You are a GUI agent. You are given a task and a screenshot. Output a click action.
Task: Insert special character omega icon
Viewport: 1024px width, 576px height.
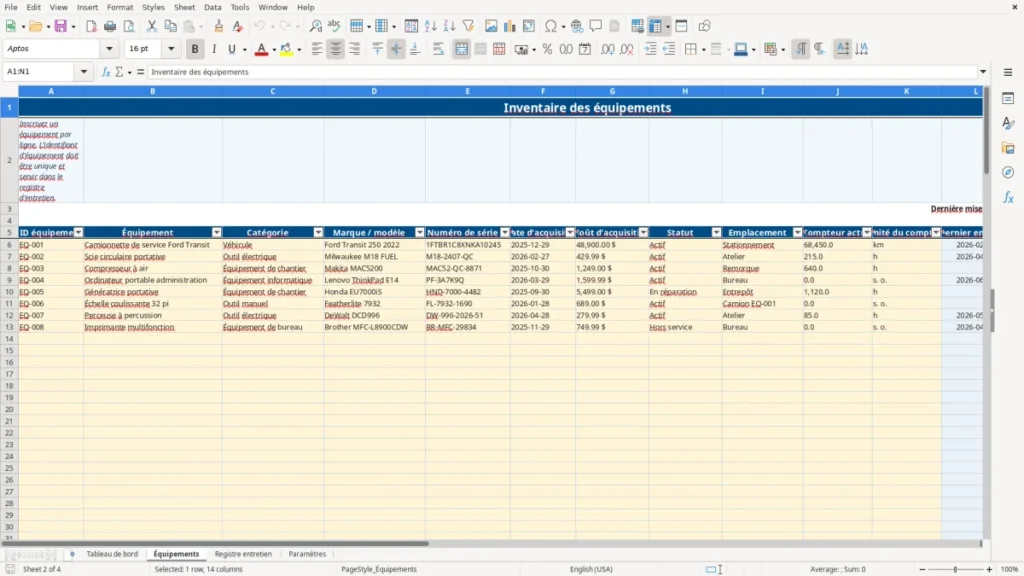(551, 26)
